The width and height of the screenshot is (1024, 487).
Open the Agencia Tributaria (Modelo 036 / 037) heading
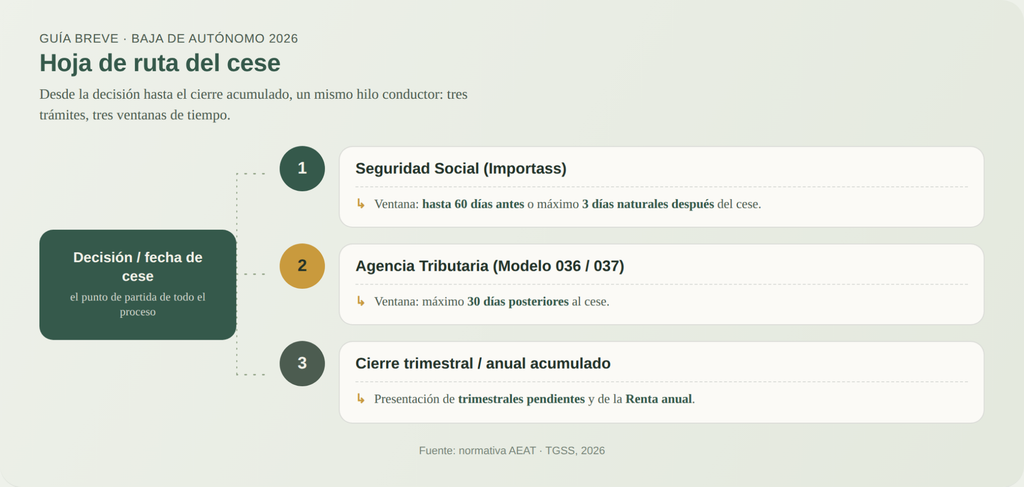pos(490,266)
